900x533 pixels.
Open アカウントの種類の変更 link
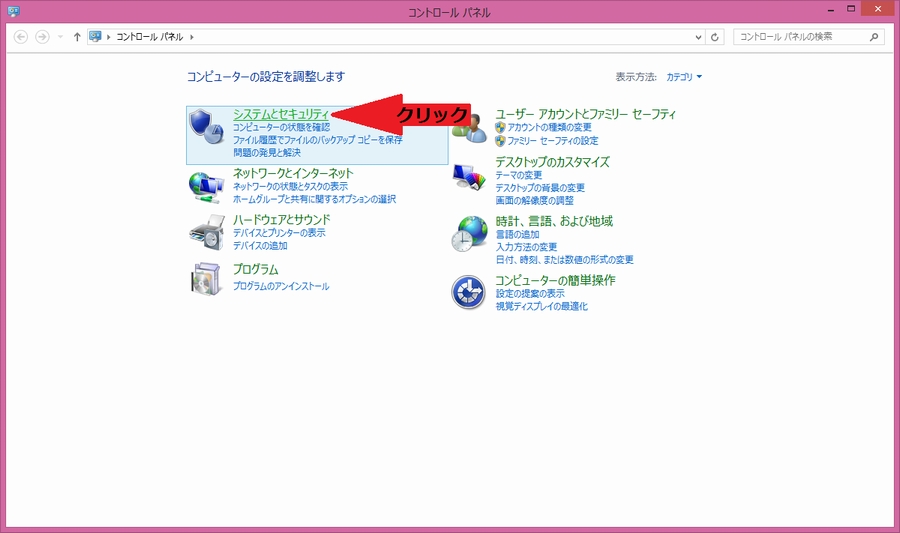549,127
